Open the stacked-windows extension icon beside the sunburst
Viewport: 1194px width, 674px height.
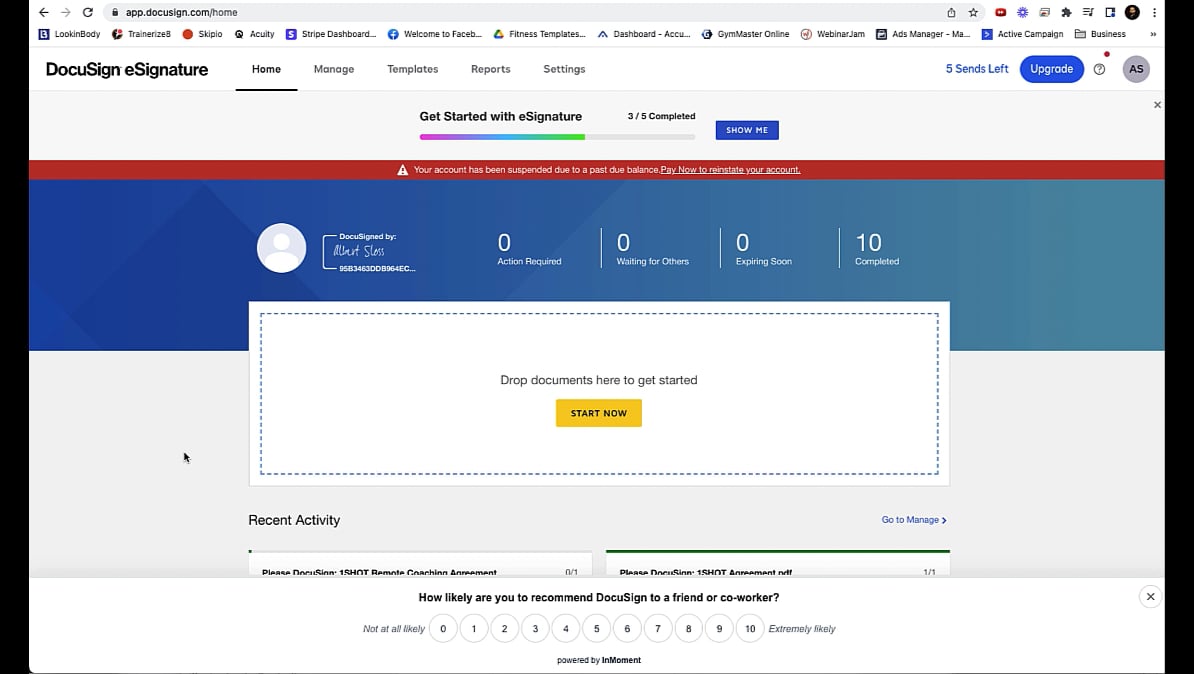pos(1045,12)
